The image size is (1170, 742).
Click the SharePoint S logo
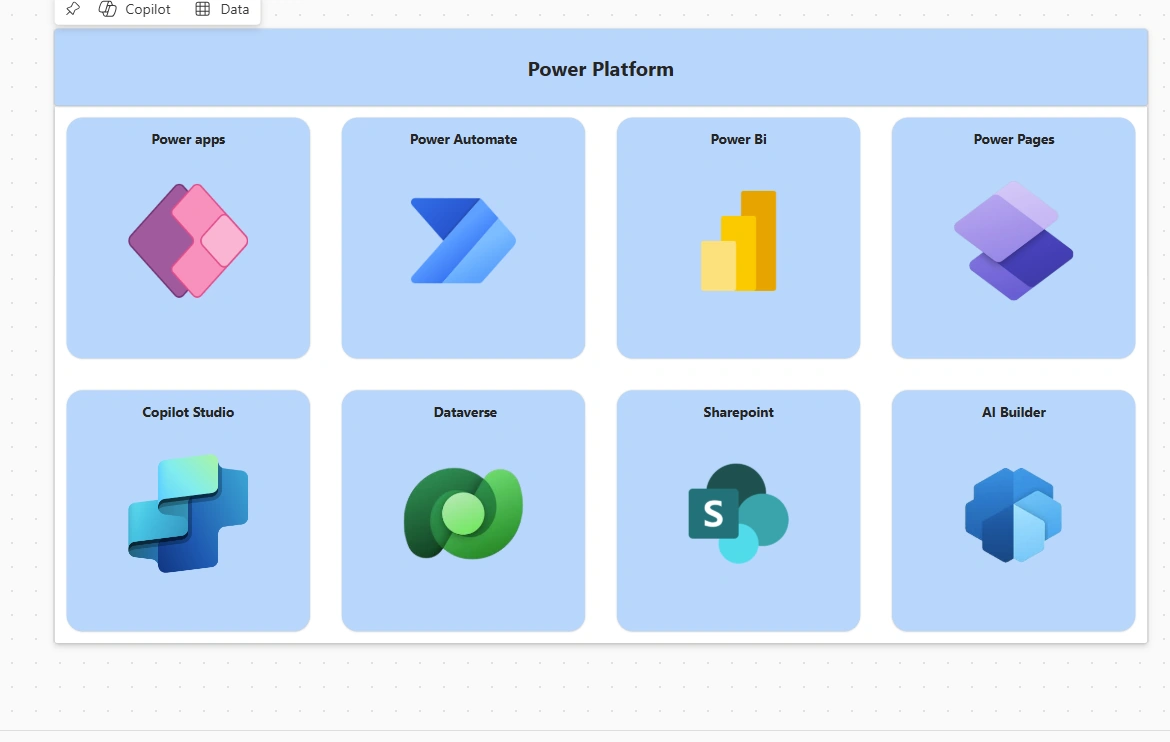pyautogui.click(x=739, y=514)
